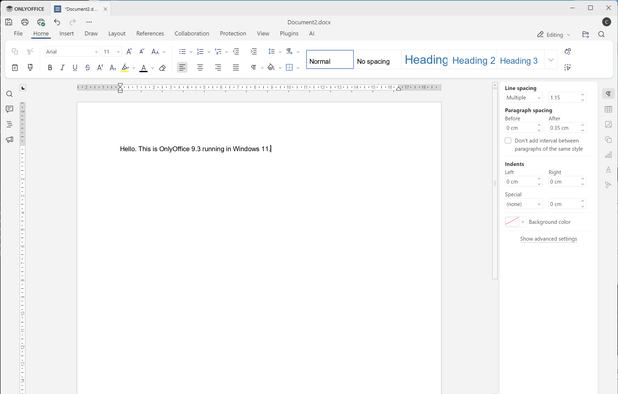The height and width of the screenshot is (394, 618).
Task: Switch to the Layout tab
Action: pos(117,33)
